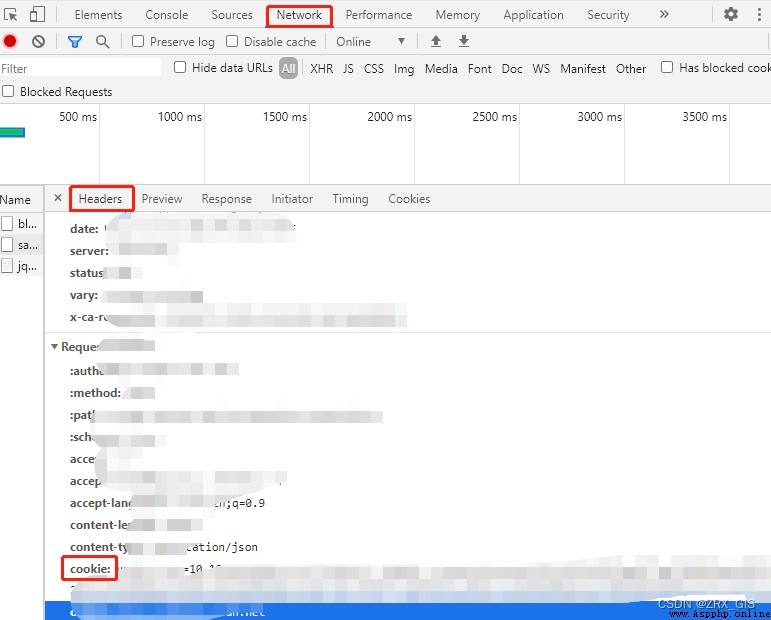Viewport: 771px width, 620px height.
Task: Switch to the Console tab
Action: (x=167, y=15)
